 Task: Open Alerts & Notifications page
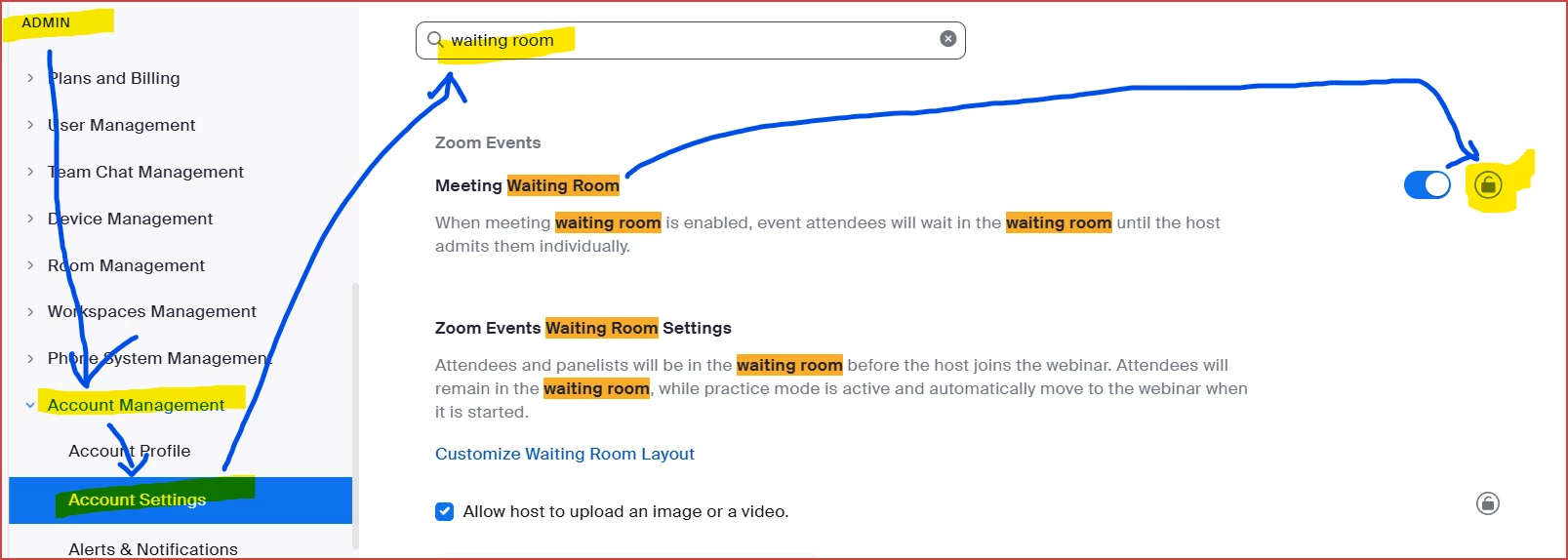153,549
